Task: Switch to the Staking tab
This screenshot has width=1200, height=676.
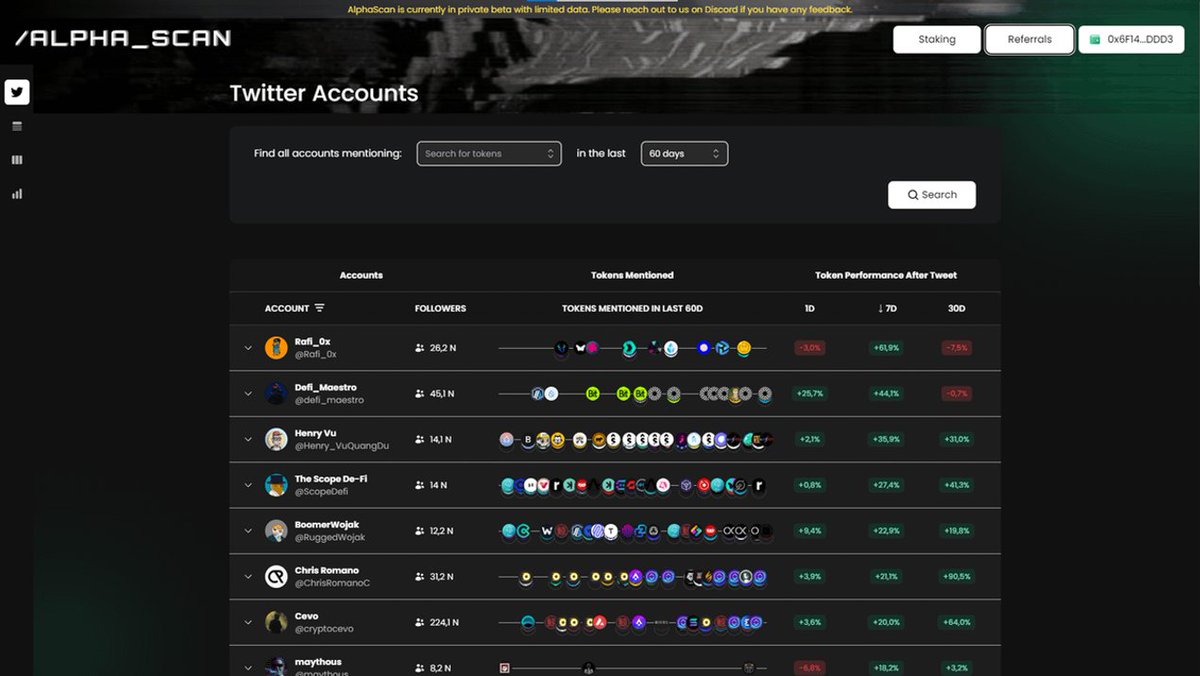Action: click(x=936, y=39)
